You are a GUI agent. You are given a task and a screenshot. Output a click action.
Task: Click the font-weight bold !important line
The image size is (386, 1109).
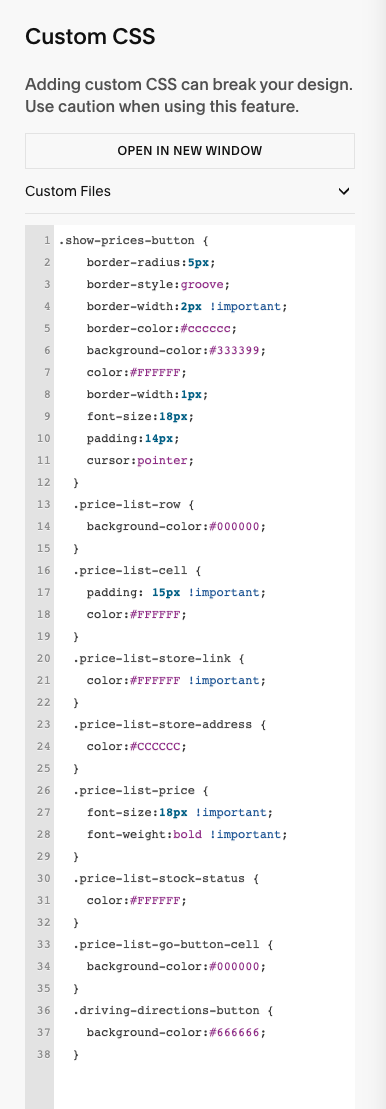(x=187, y=834)
